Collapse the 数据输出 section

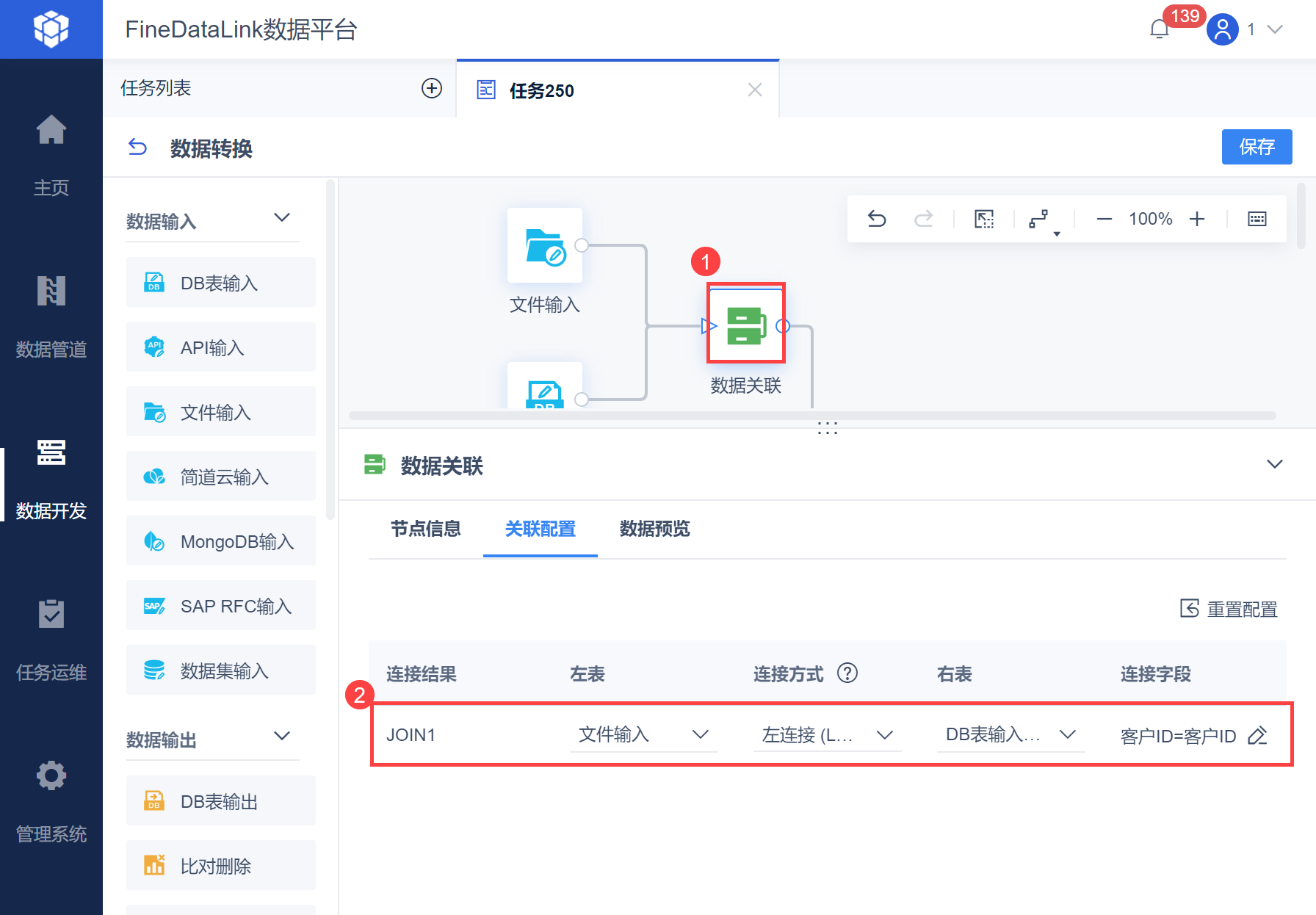tap(282, 736)
